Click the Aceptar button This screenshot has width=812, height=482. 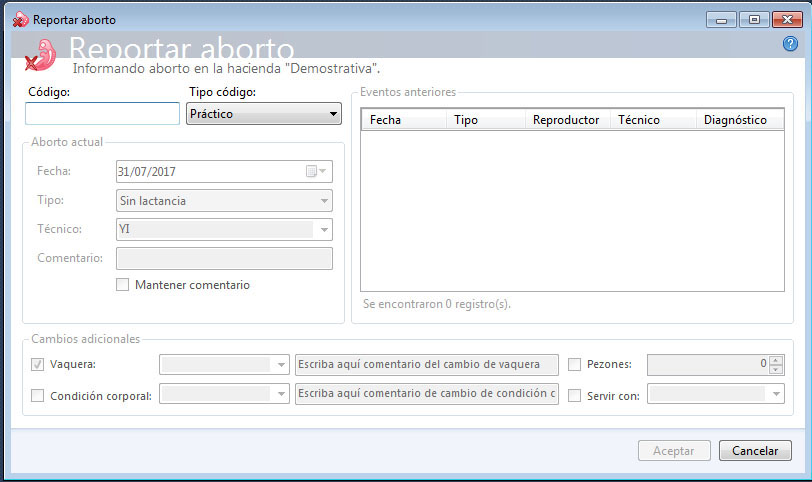click(x=674, y=451)
